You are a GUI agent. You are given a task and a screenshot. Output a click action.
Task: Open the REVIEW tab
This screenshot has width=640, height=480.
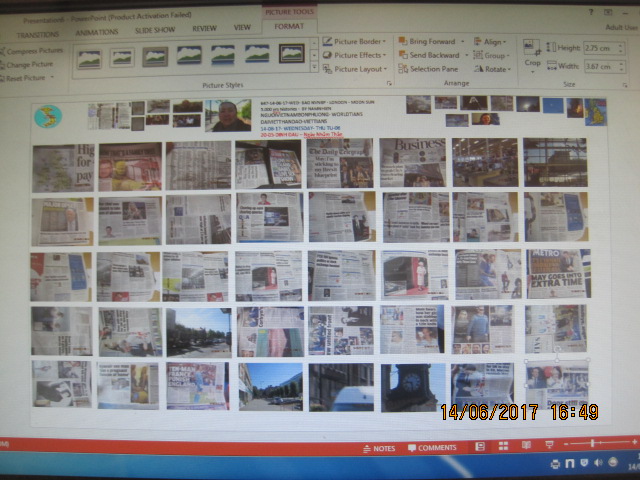[204, 28]
